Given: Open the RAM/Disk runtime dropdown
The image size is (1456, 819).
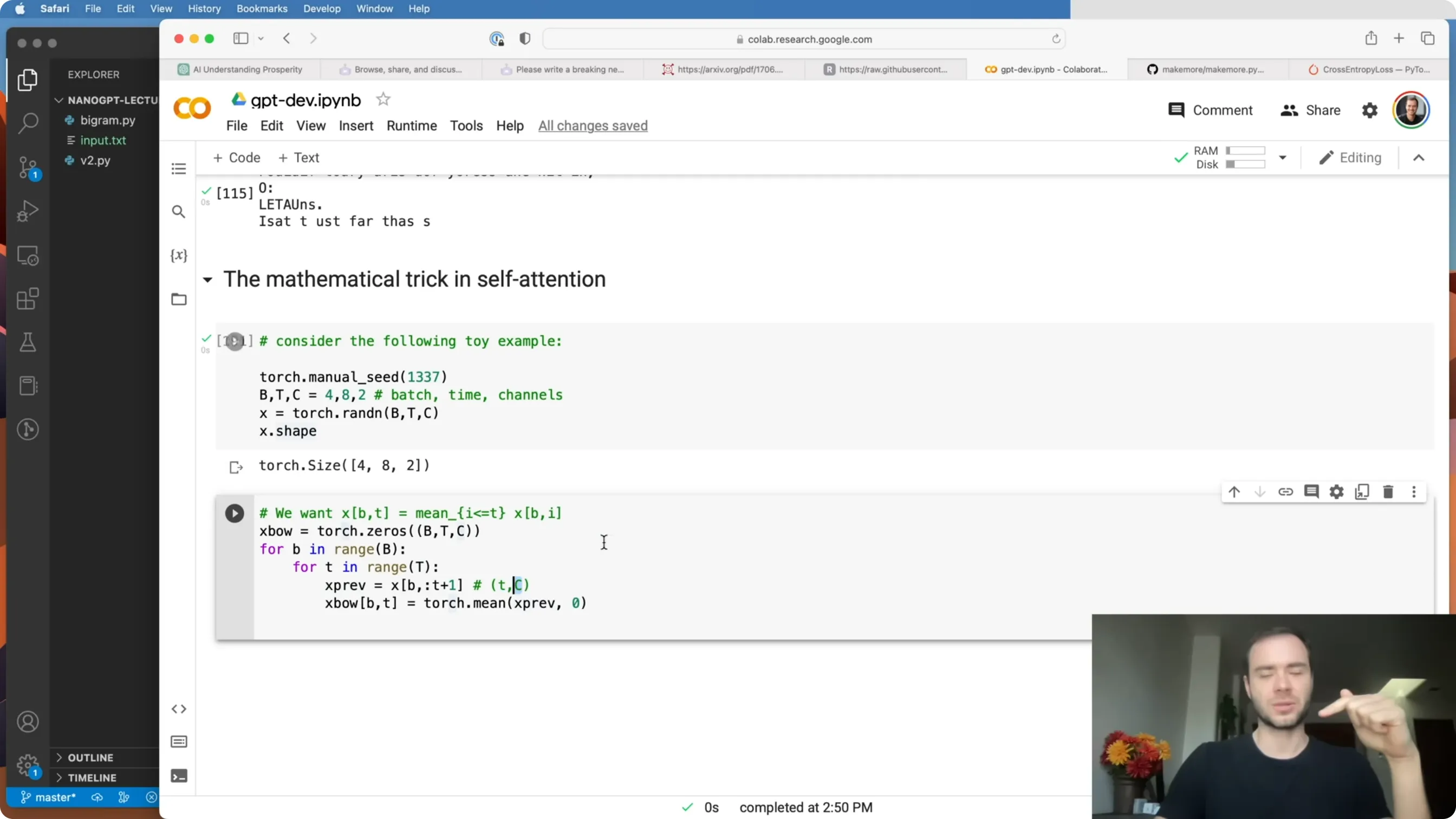Looking at the screenshot, I should click(1283, 158).
